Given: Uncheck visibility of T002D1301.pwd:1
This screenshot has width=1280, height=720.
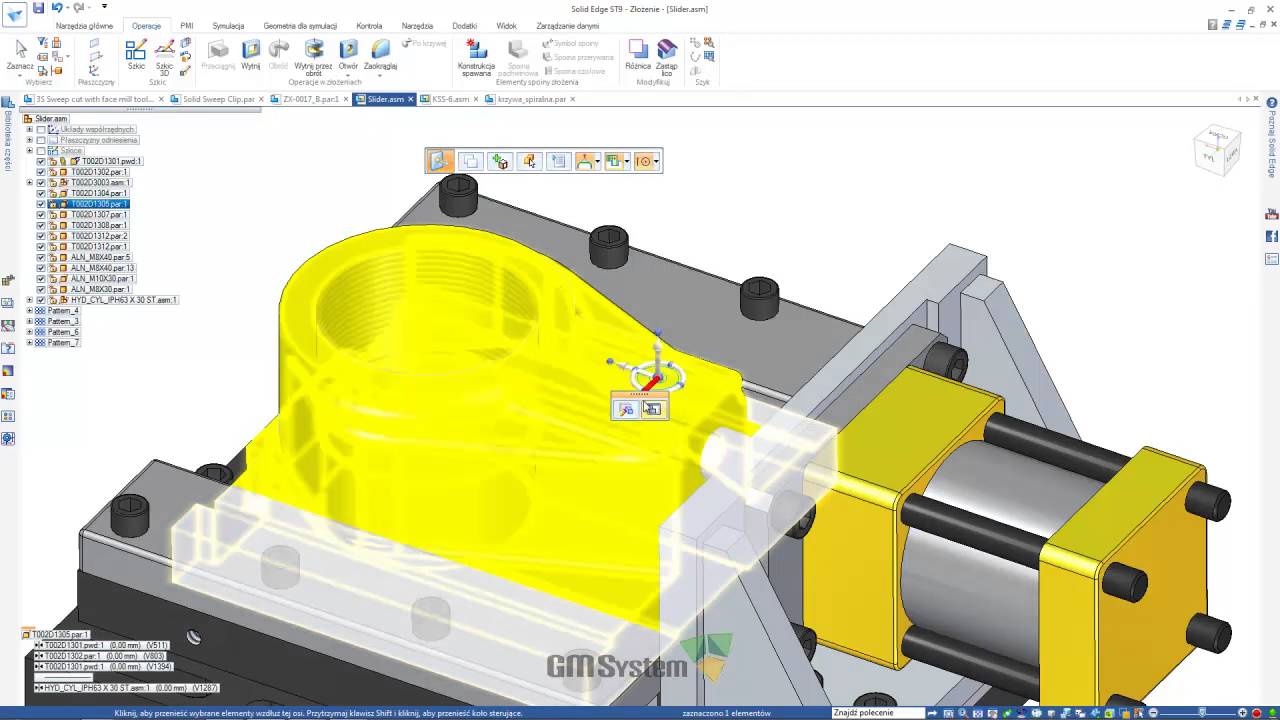Looking at the screenshot, I should tap(41, 161).
